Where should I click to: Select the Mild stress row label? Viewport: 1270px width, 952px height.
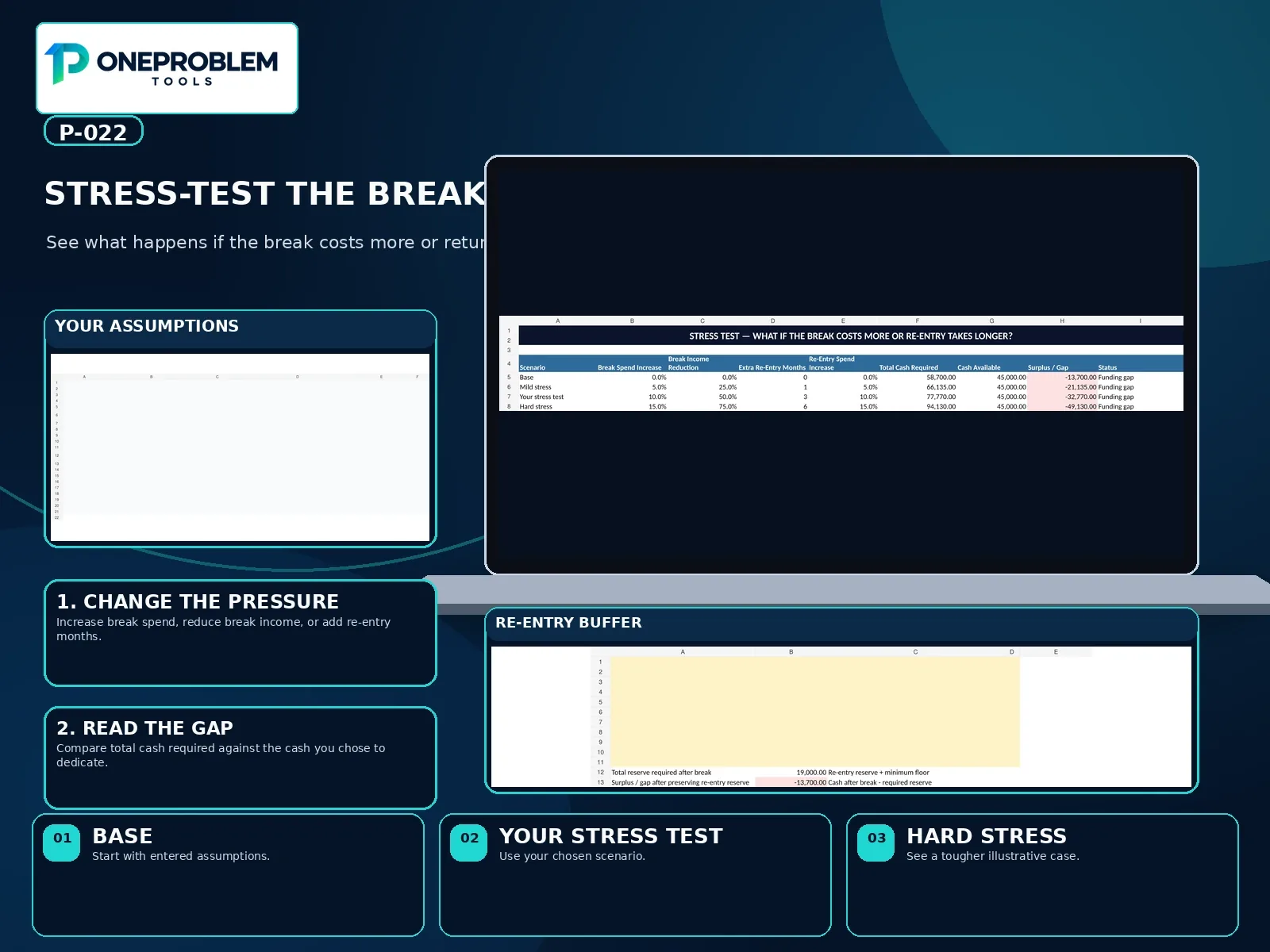pos(535,387)
